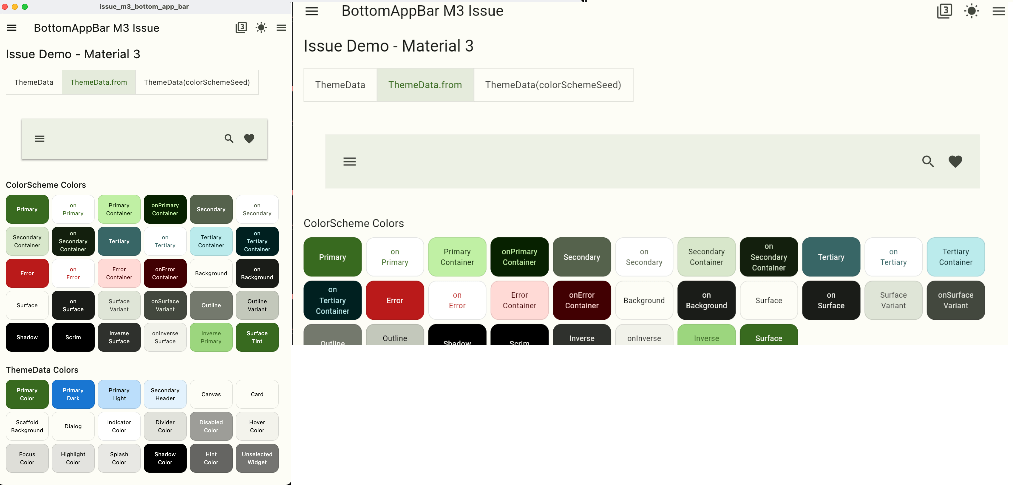Click the BottomAppBar heart icon in left window
1013x487 pixels.
(249, 138)
